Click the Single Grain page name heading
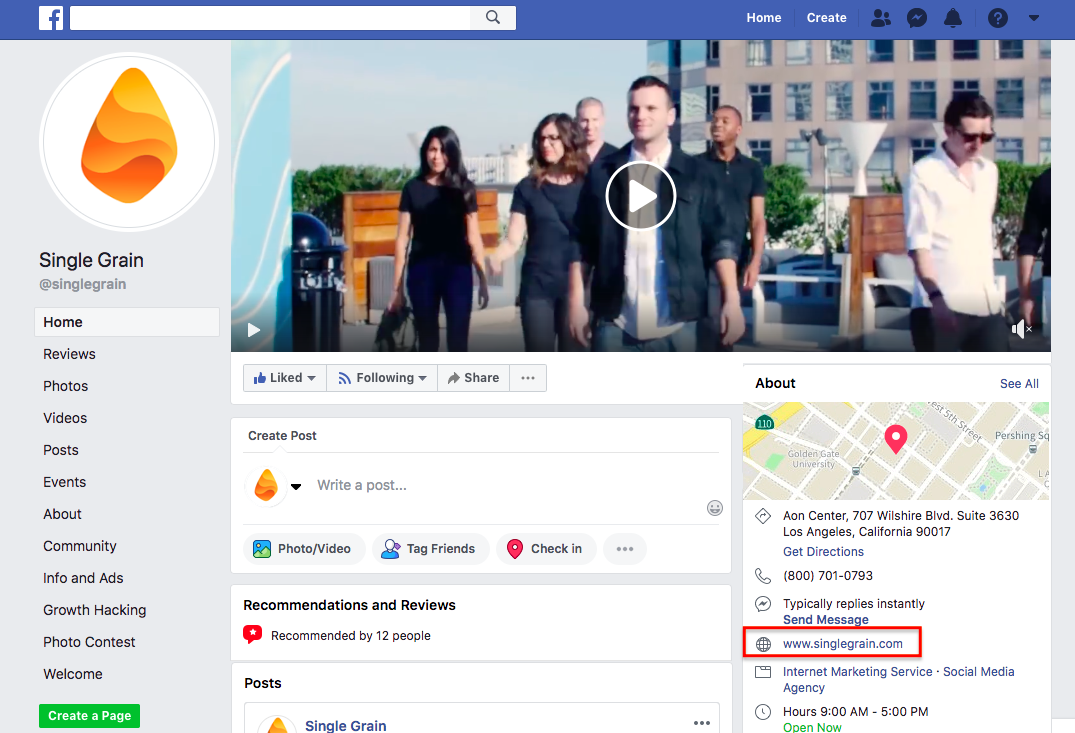The height and width of the screenshot is (733, 1075). [x=91, y=260]
